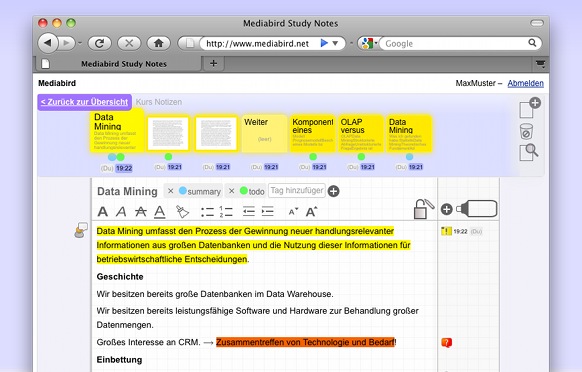
Task: Click the blue go arrow in address bar
Action: pyautogui.click(x=324, y=43)
